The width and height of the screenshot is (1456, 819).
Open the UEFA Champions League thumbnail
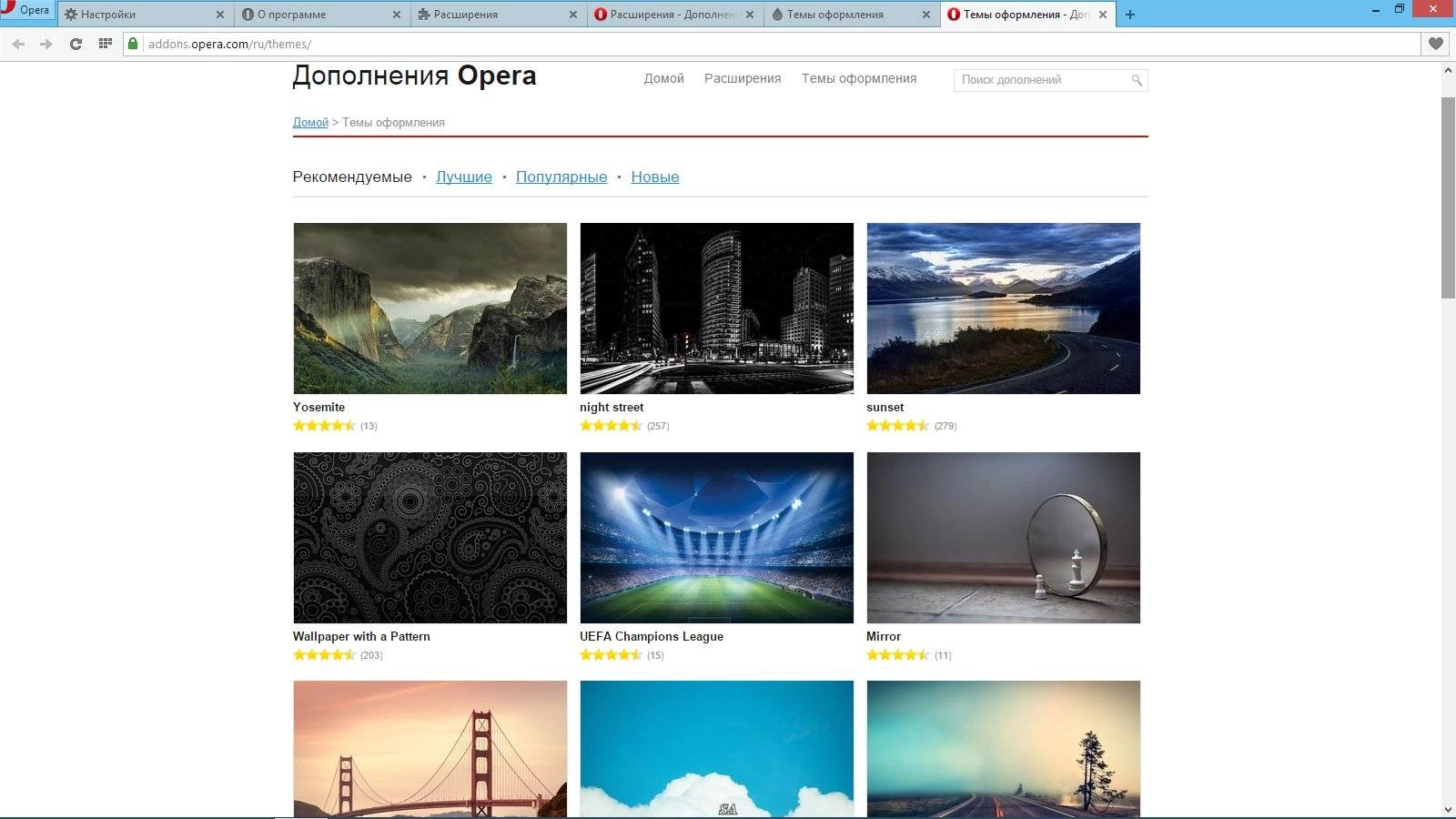point(716,538)
